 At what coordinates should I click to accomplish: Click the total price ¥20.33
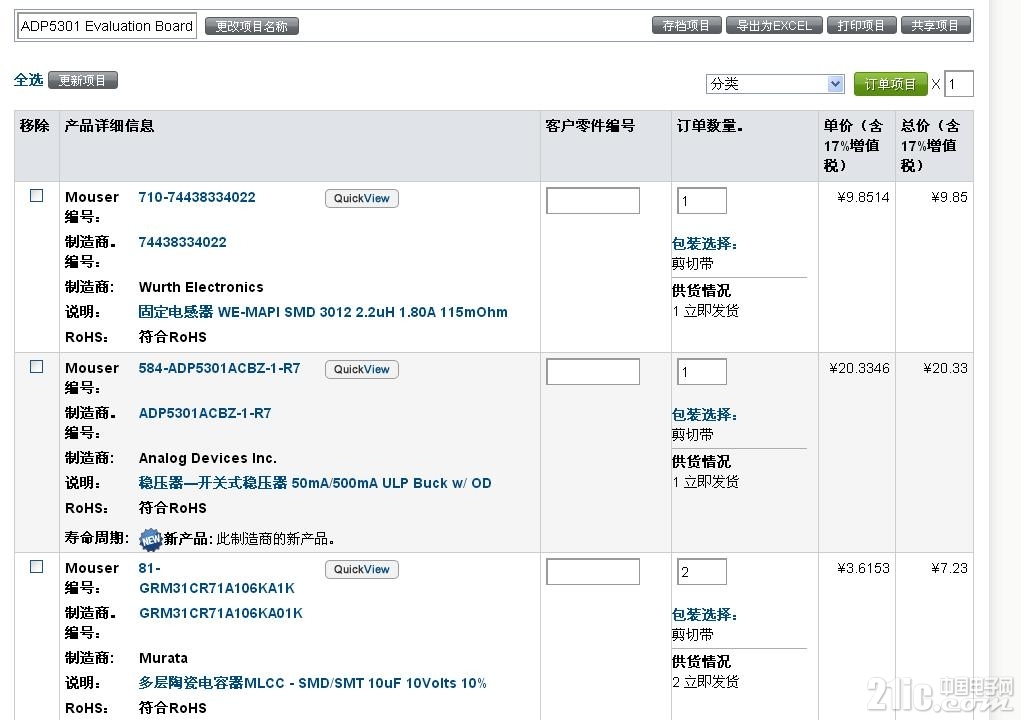945,368
